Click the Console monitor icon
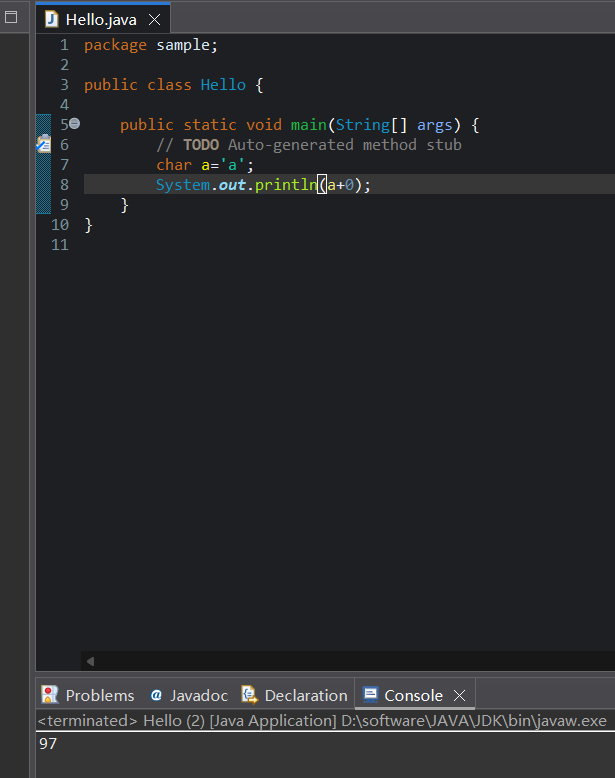 coord(370,694)
